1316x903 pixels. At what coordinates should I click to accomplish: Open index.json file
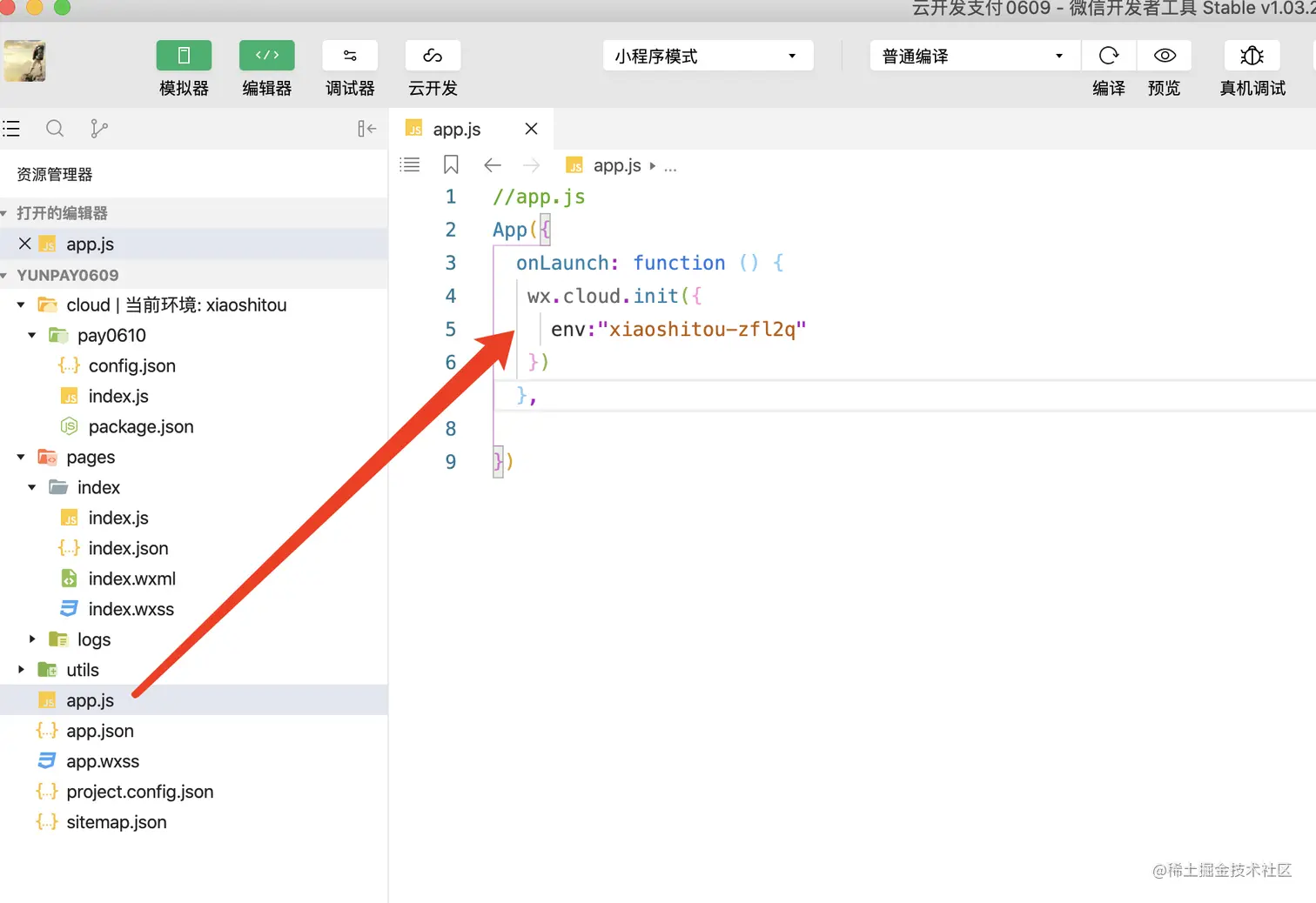coord(128,548)
